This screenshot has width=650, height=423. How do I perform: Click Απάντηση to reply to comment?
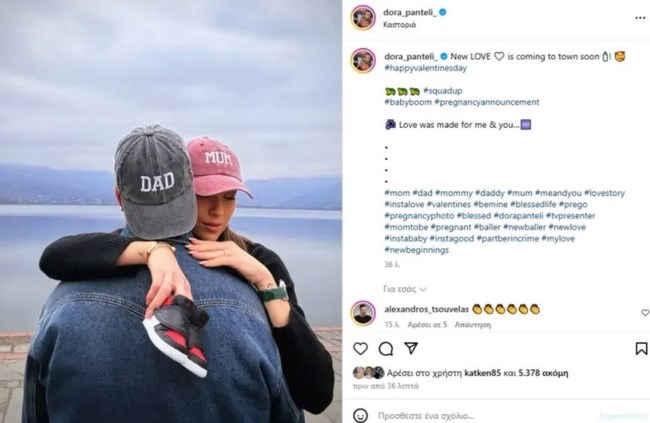[x=473, y=325]
